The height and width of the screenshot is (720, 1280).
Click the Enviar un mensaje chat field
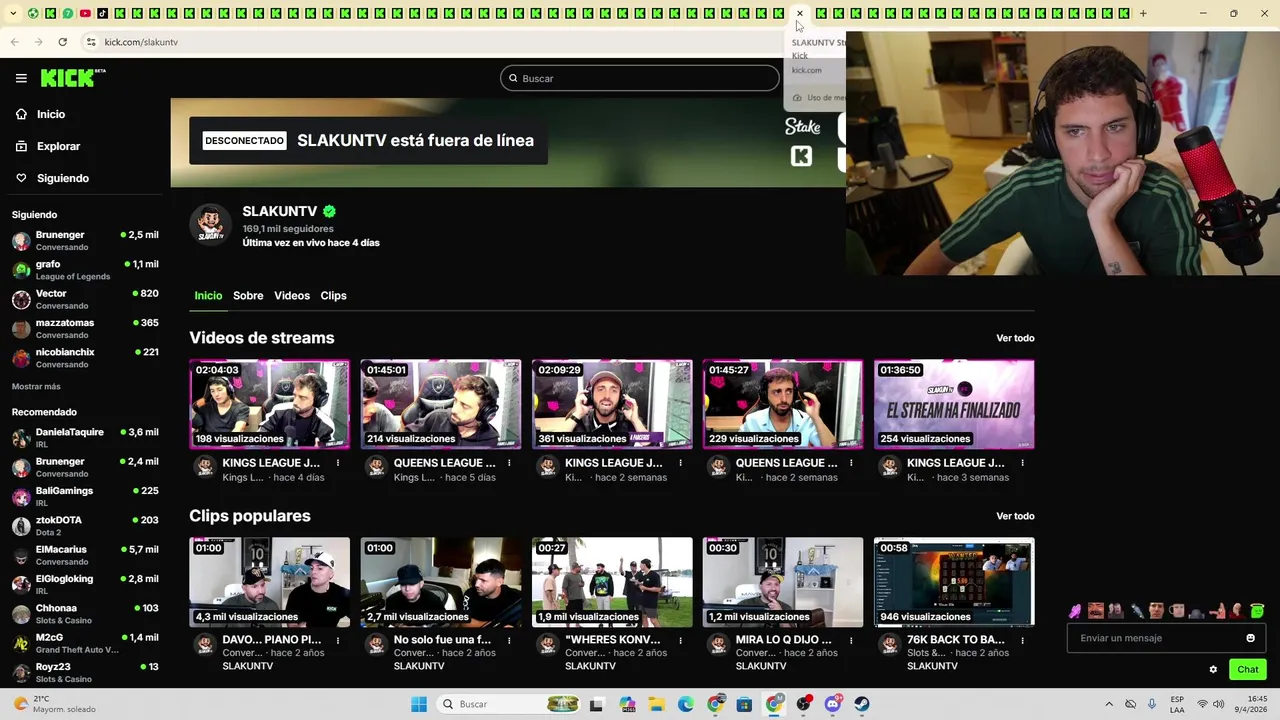pyautogui.click(x=1166, y=638)
